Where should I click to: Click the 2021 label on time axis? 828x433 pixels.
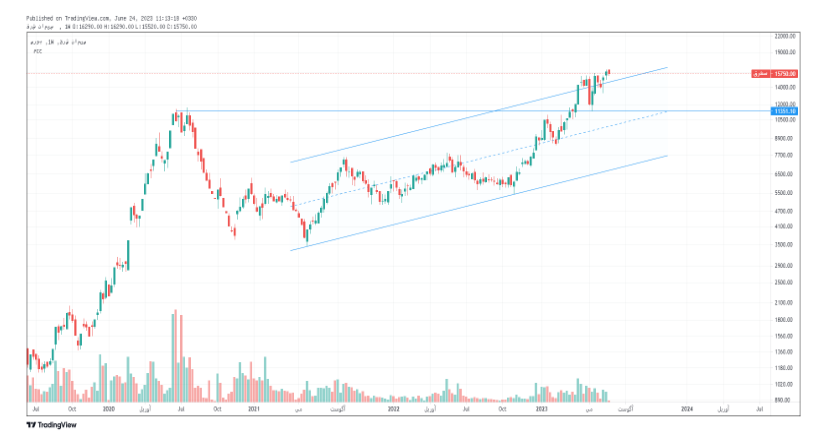point(254,408)
